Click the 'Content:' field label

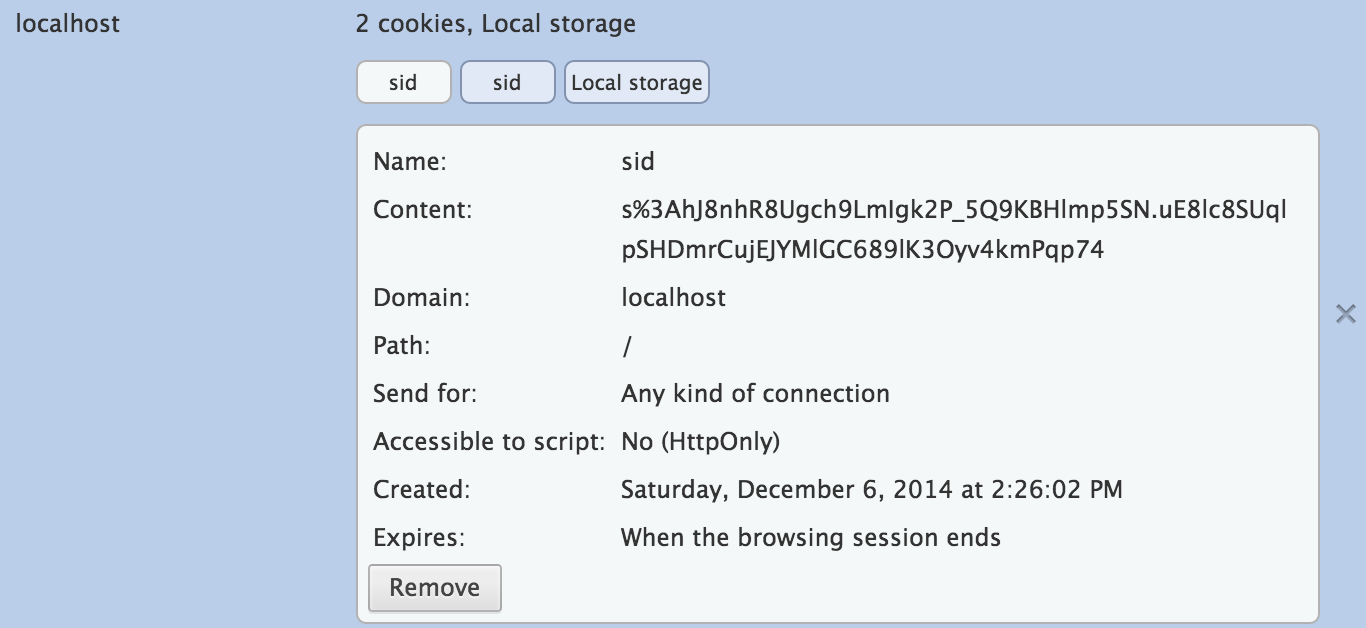(421, 210)
